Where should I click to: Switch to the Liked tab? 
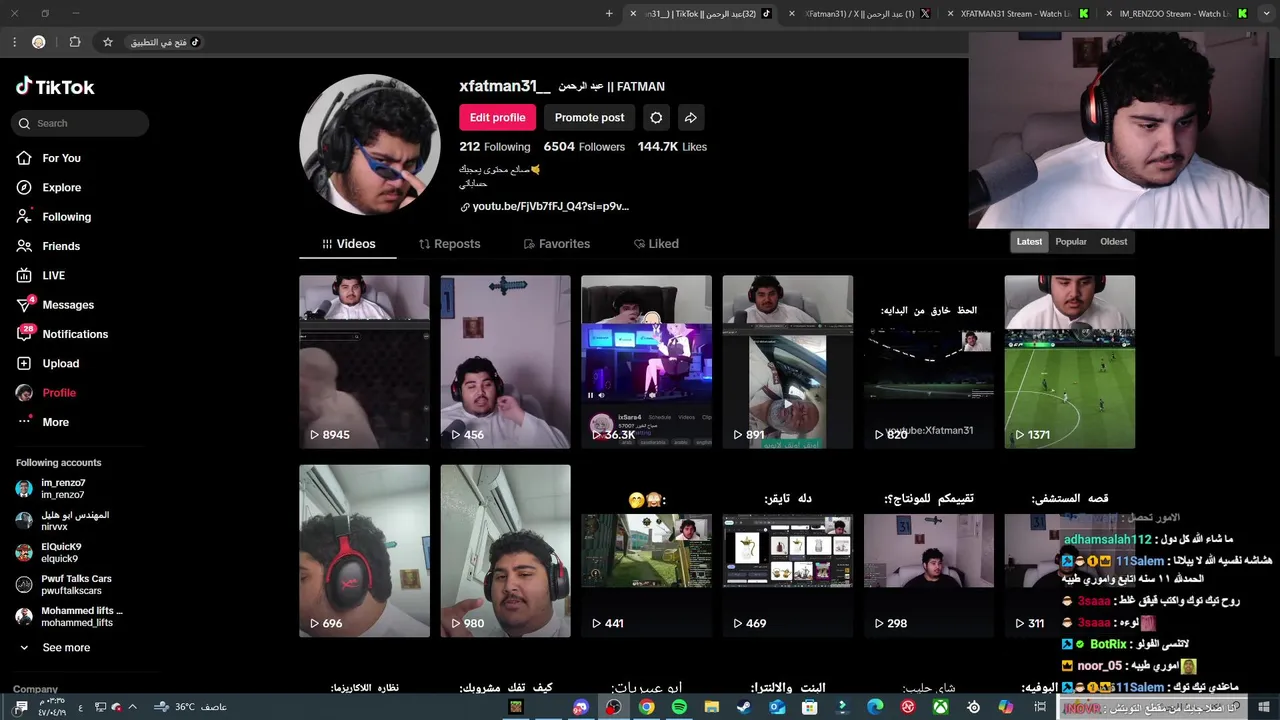click(x=656, y=244)
